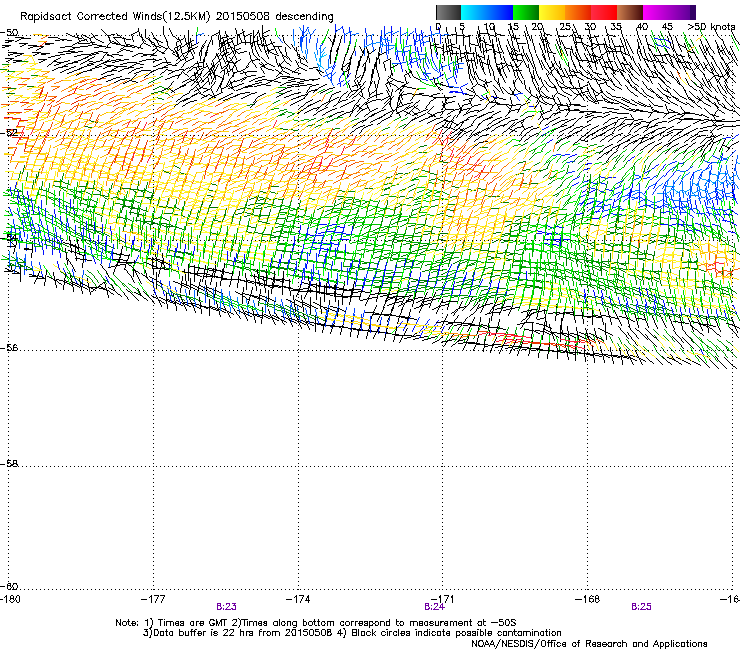Click the yellow 20-25 knots legend swatch

coord(552,12)
